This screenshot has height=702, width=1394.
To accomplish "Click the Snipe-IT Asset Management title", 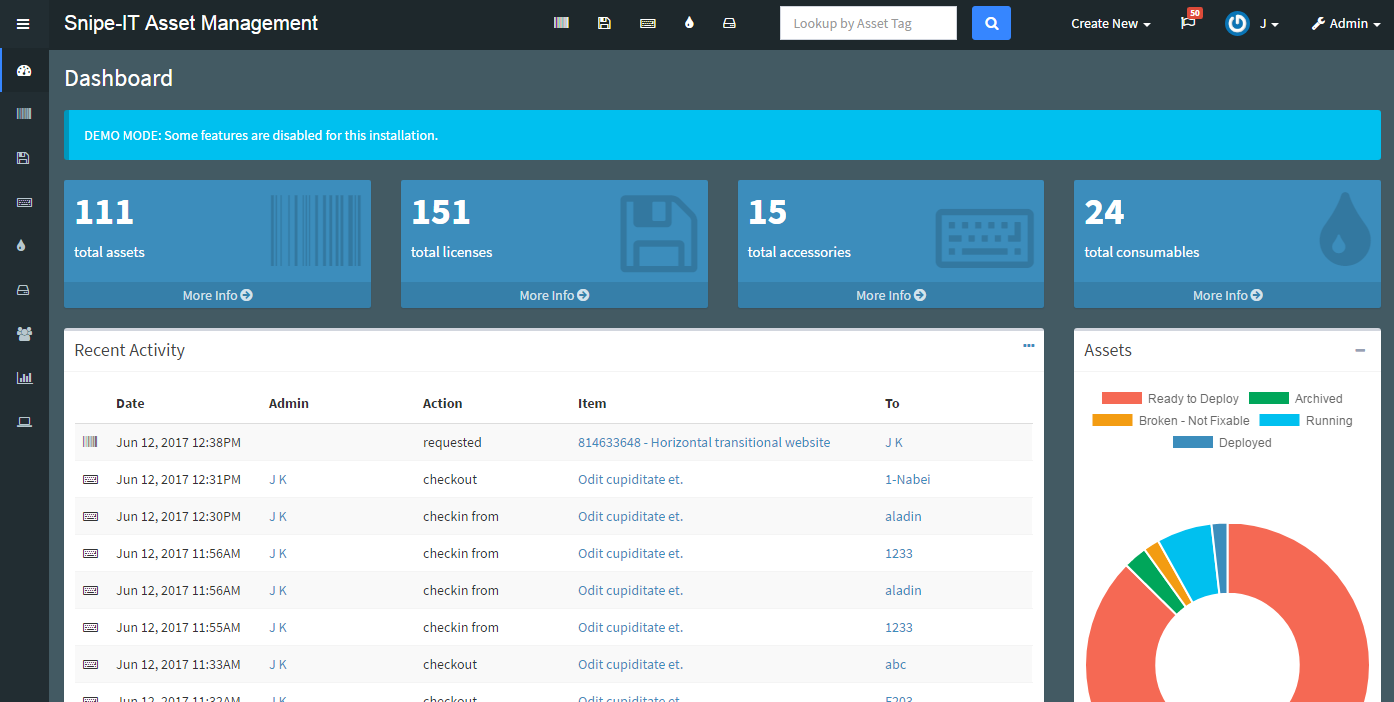I will (x=191, y=23).
